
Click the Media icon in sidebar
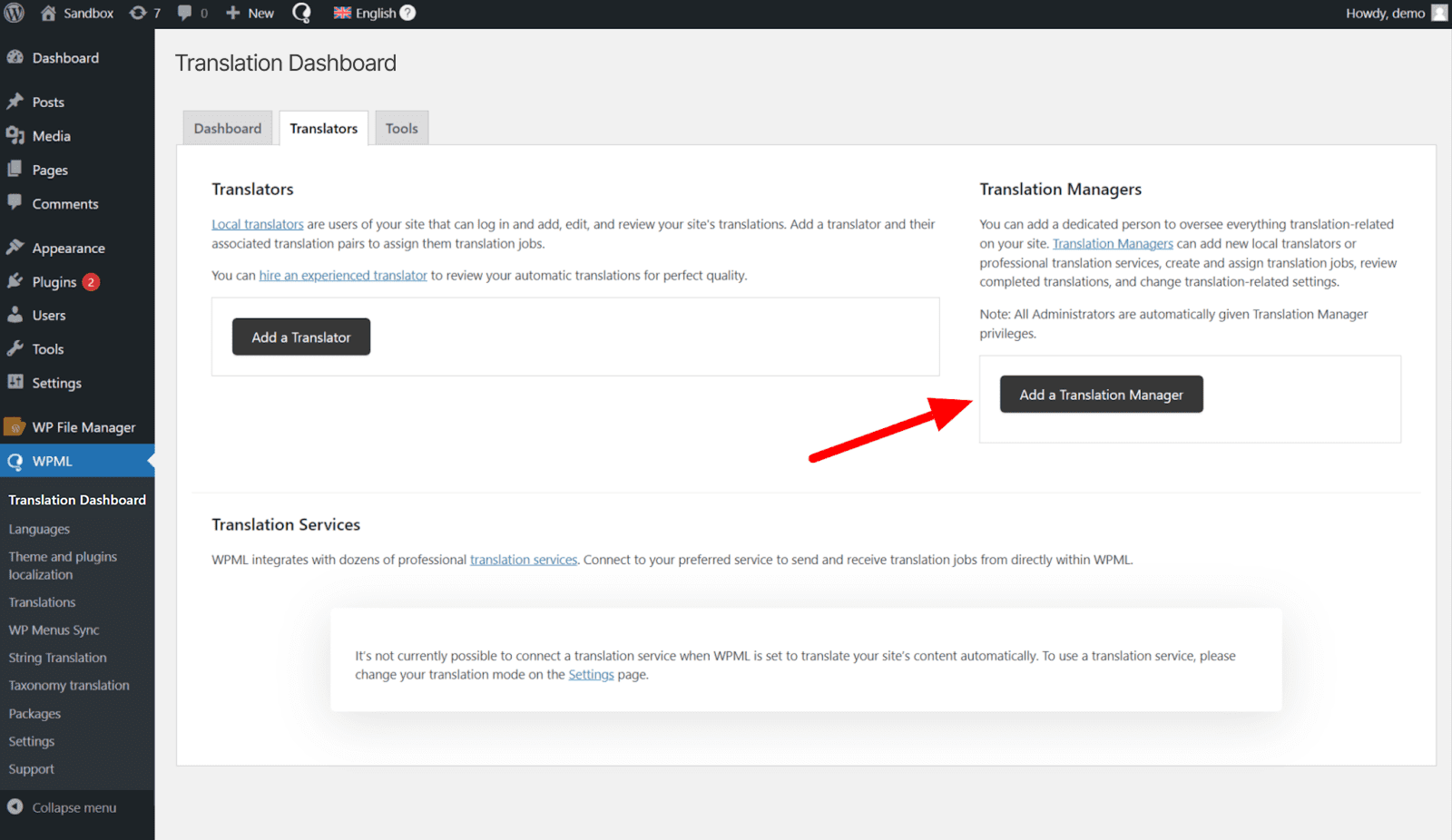coord(15,136)
